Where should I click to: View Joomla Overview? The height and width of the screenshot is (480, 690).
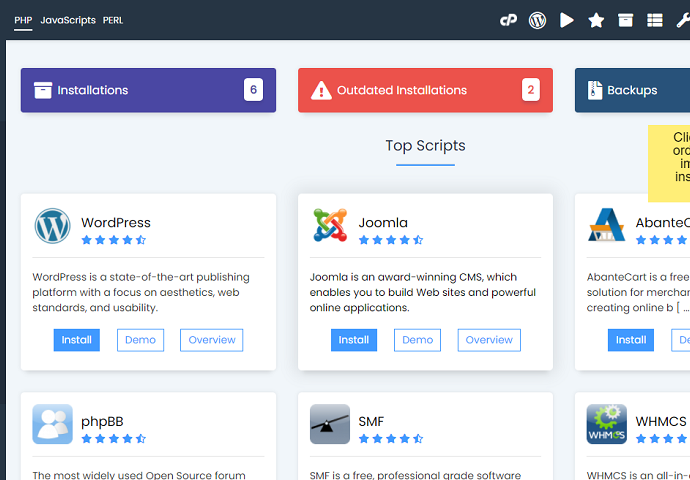point(489,340)
